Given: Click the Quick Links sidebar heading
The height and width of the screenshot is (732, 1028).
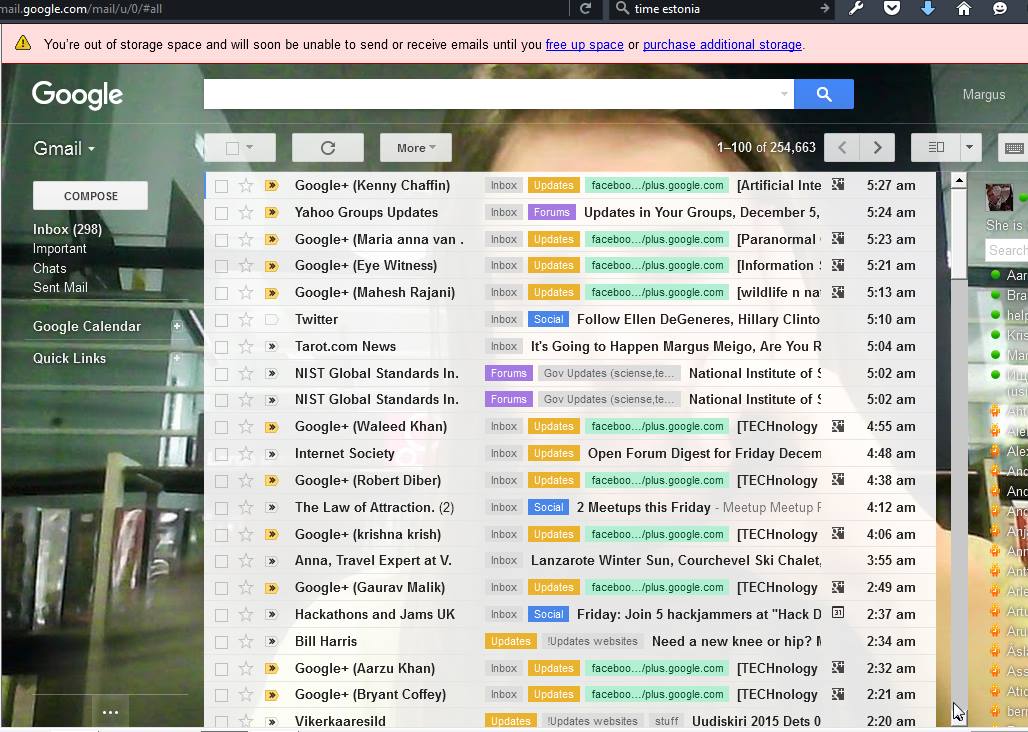Looking at the screenshot, I should (x=69, y=358).
